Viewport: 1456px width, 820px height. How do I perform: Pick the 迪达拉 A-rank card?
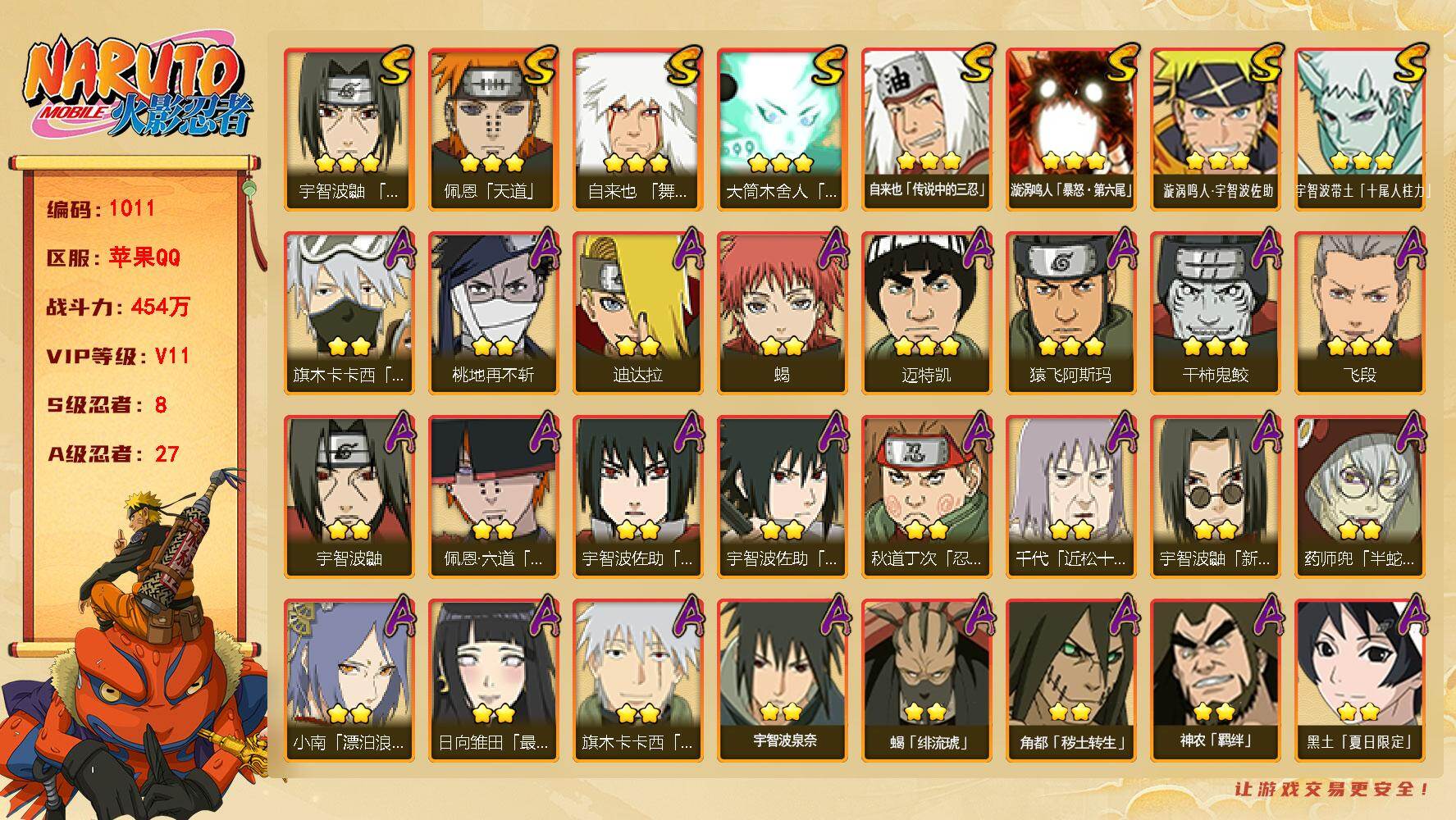pyautogui.click(x=637, y=312)
